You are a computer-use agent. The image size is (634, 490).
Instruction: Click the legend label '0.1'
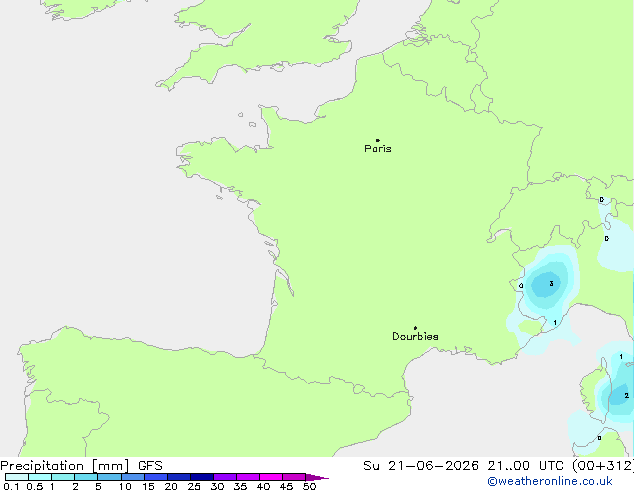click(x=11, y=486)
